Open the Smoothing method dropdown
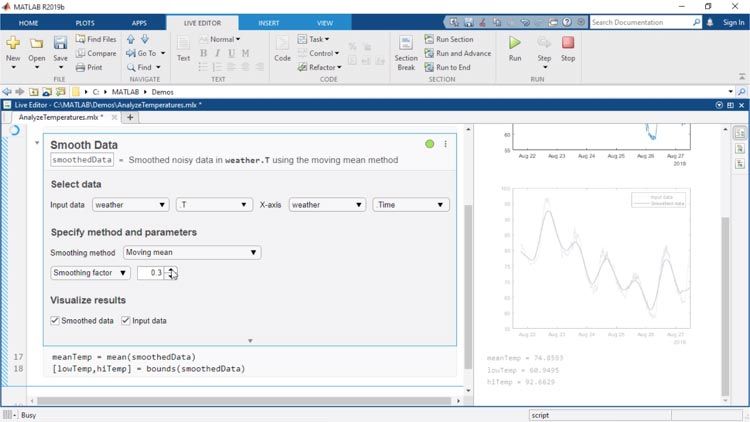750x422 pixels. pyautogui.click(x=192, y=253)
